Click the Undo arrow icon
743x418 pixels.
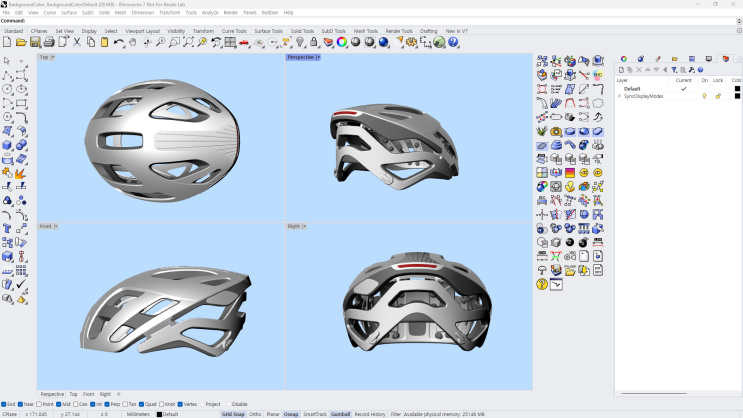118,42
